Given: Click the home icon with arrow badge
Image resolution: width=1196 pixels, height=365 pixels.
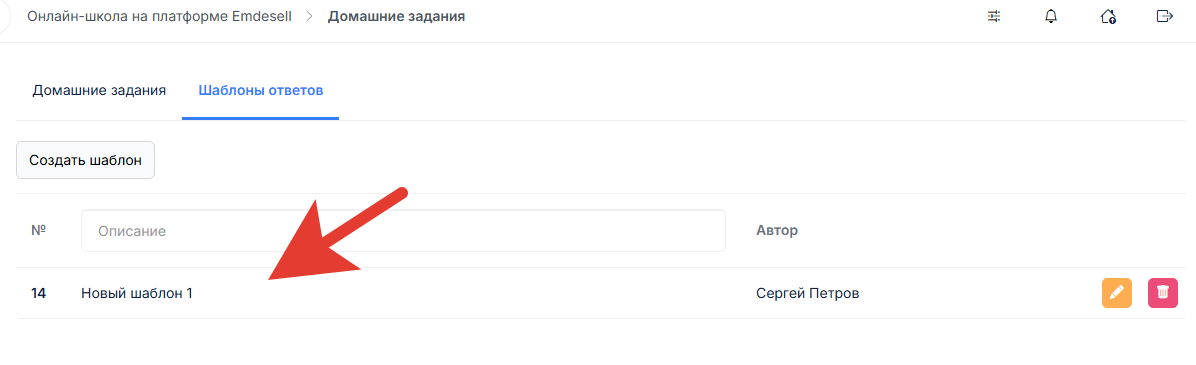Looking at the screenshot, I should pyautogui.click(x=1108, y=16).
